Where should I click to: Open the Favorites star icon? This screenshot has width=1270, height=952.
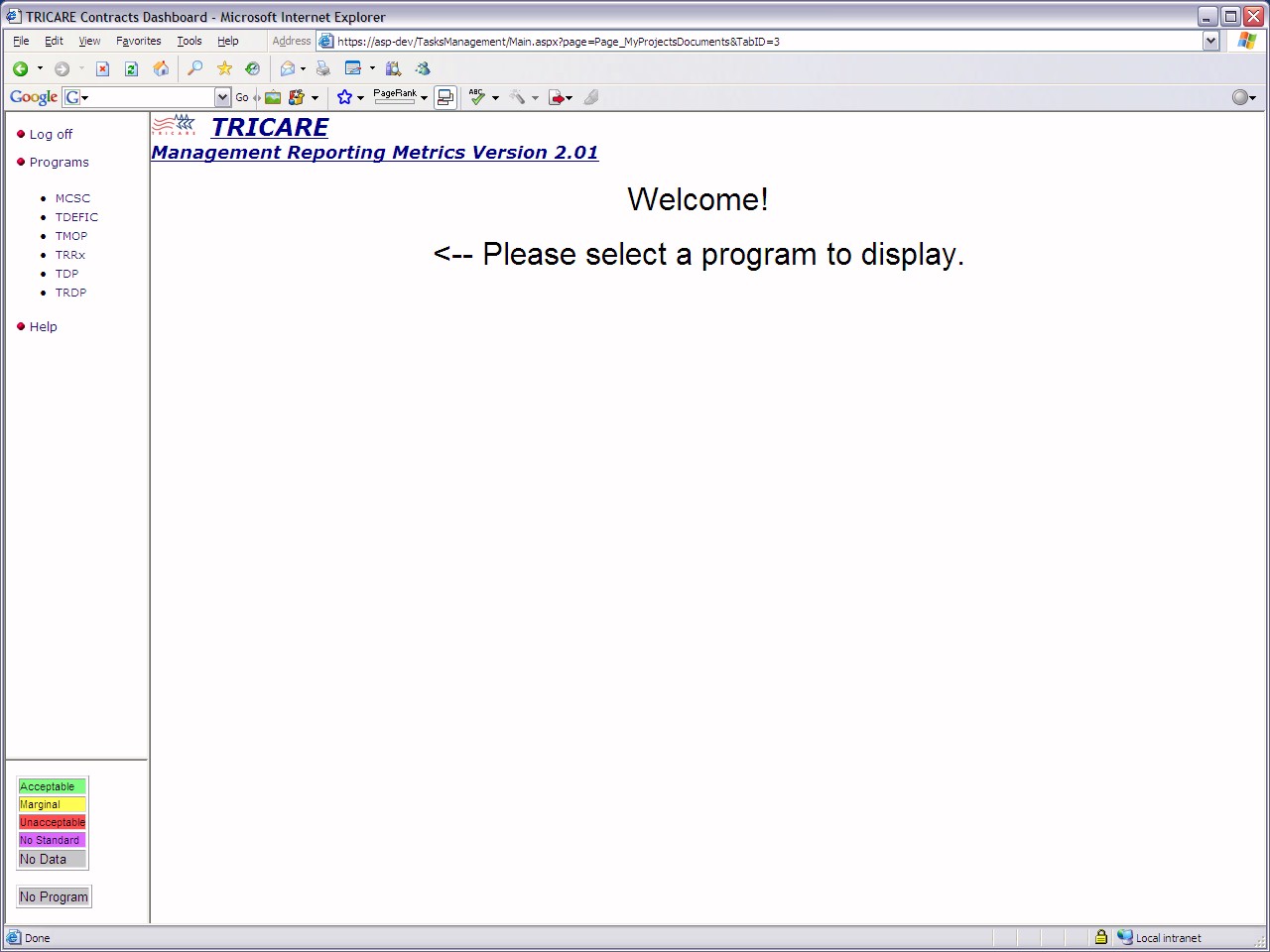click(x=224, y=68)
